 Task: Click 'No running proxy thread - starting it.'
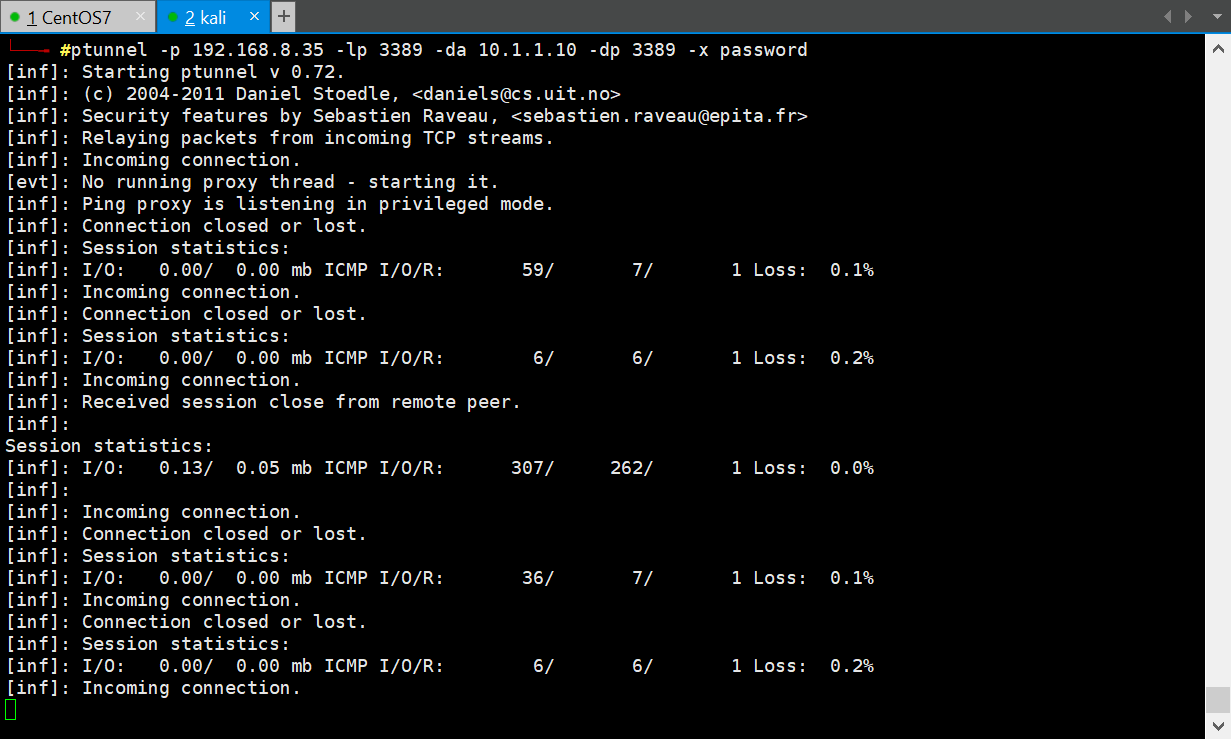pos(290,182)
